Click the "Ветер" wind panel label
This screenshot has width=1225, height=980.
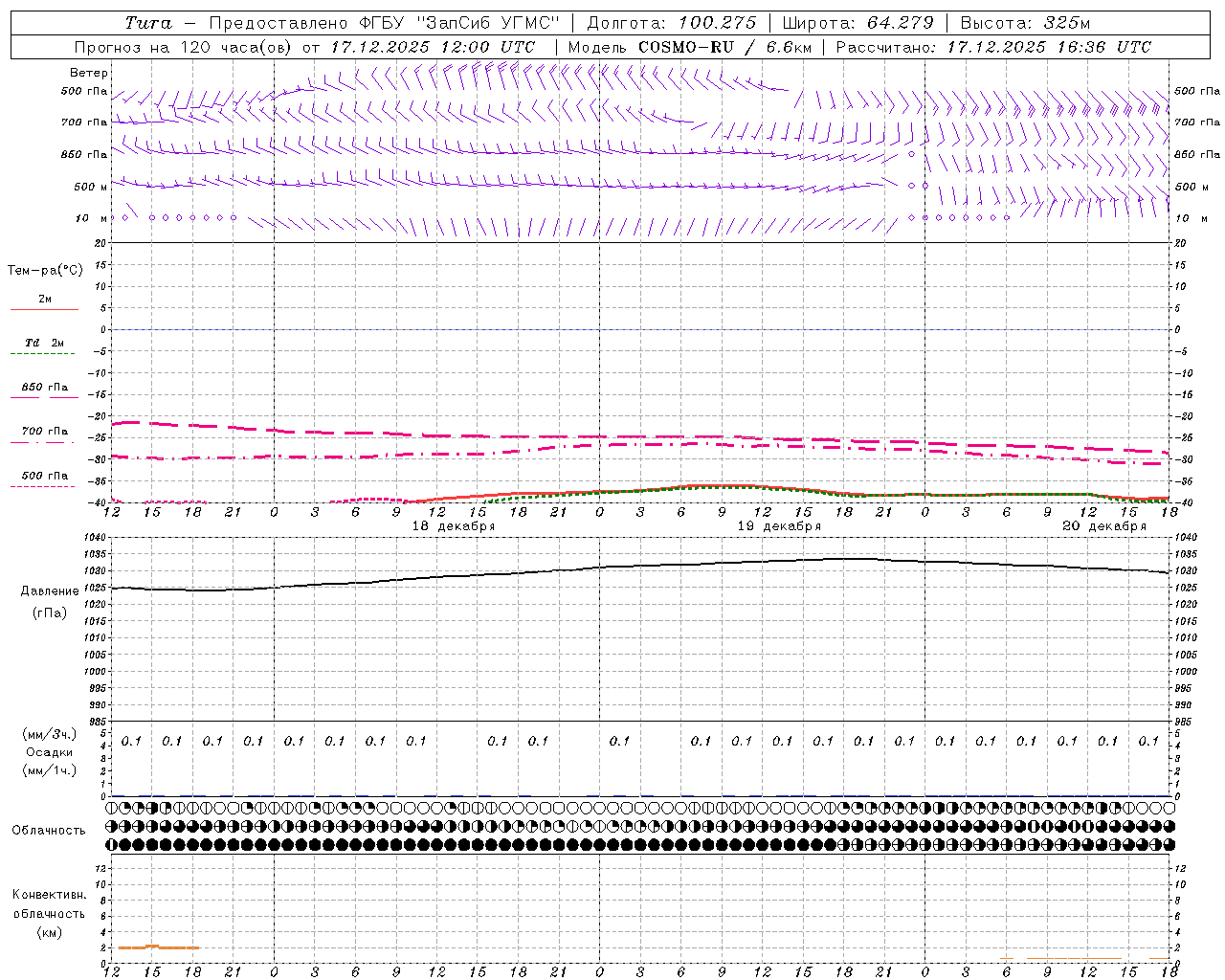point(89,73)
